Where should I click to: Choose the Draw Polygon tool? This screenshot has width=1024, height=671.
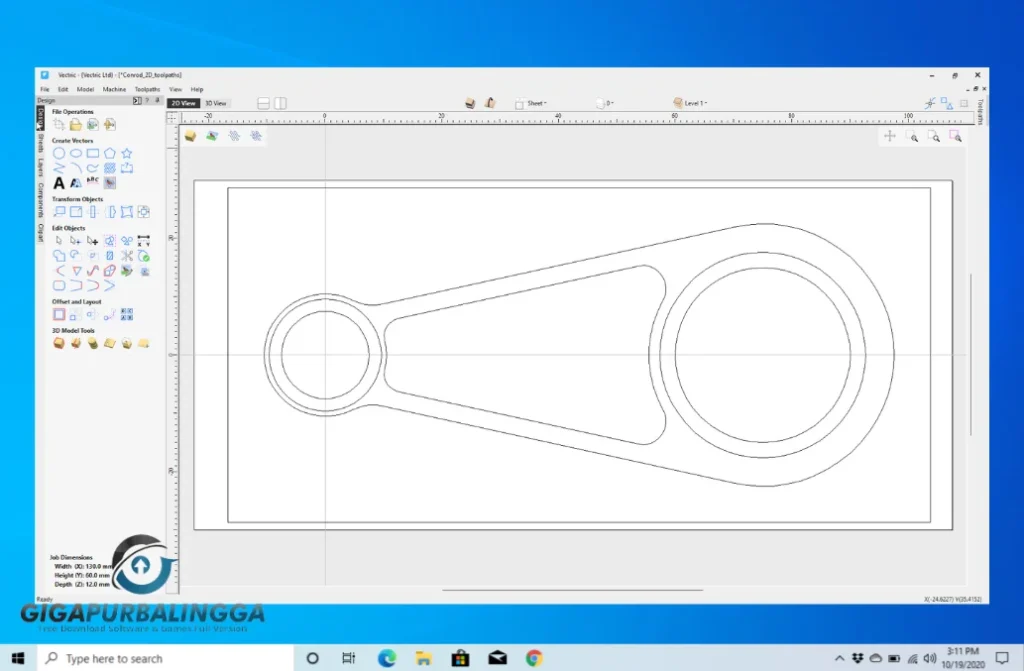pos(110,153)
